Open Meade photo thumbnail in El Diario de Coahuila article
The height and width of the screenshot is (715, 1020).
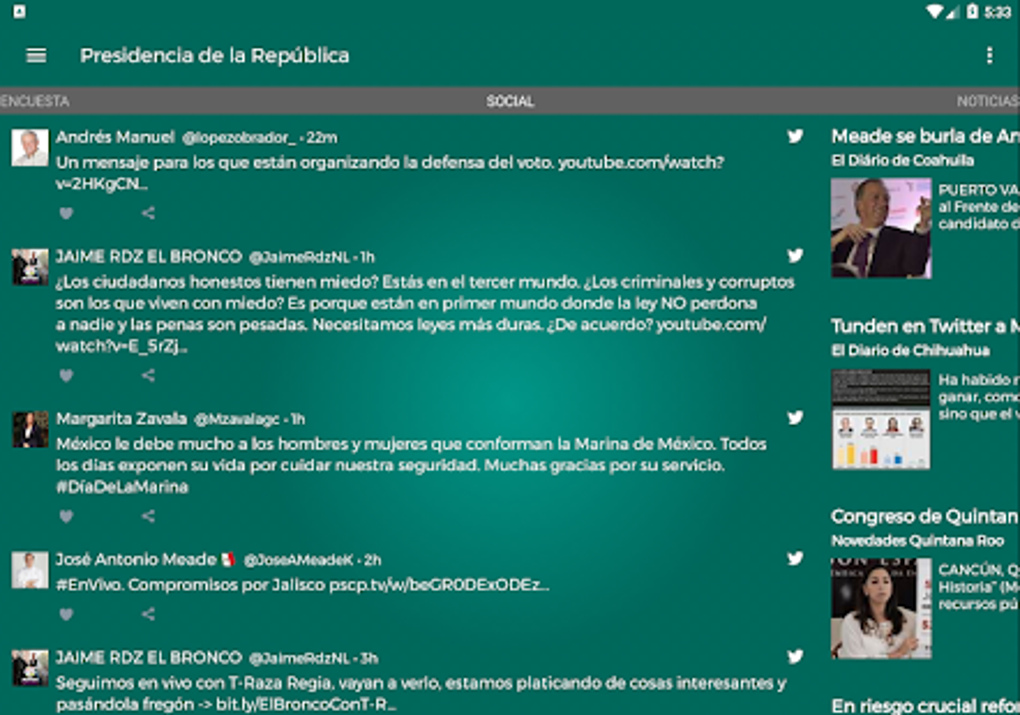coord(881,228)
